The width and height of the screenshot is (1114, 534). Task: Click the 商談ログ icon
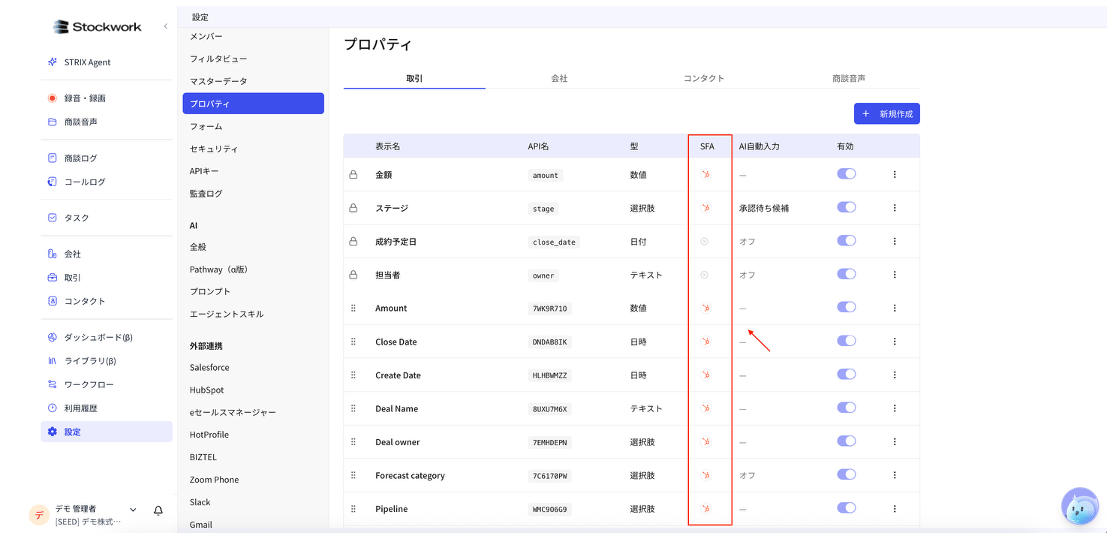point(52,158)
